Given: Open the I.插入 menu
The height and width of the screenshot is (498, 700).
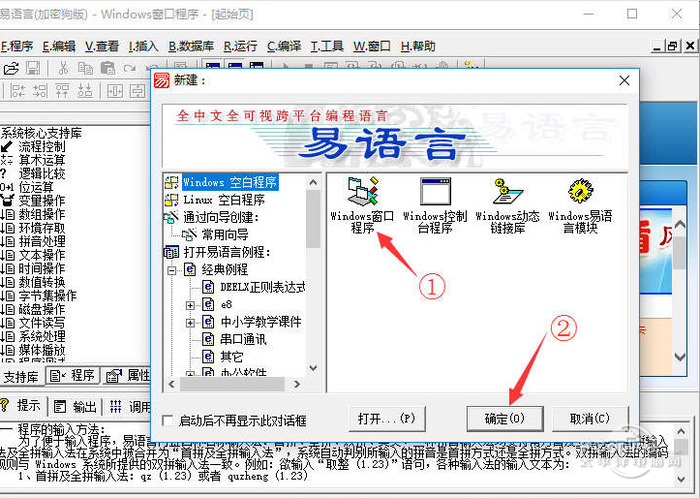Looking at the screenshot, I should click(x=143, y=46).
